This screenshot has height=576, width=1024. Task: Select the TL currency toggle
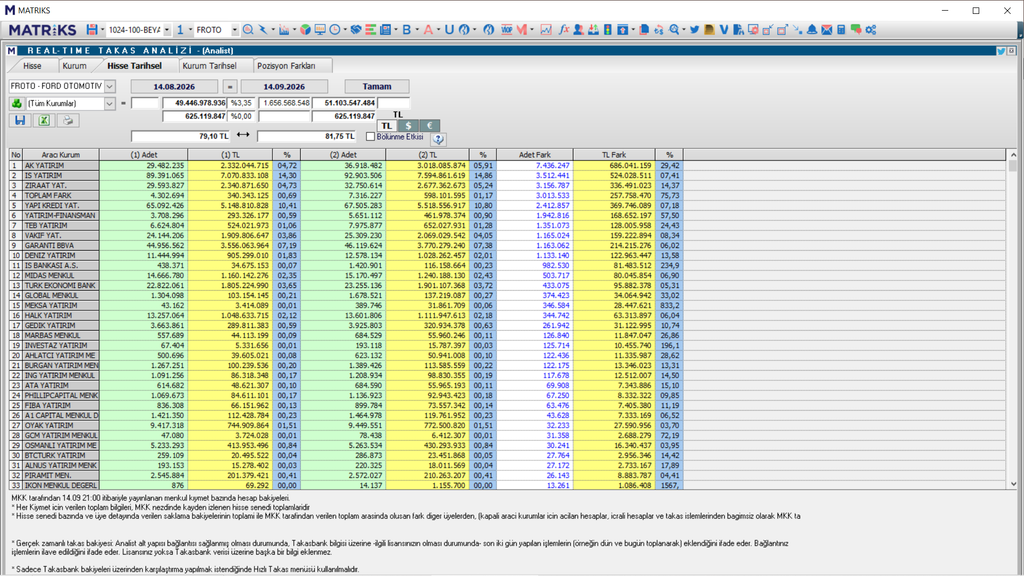pyautogui.click(x=387, y=125)
